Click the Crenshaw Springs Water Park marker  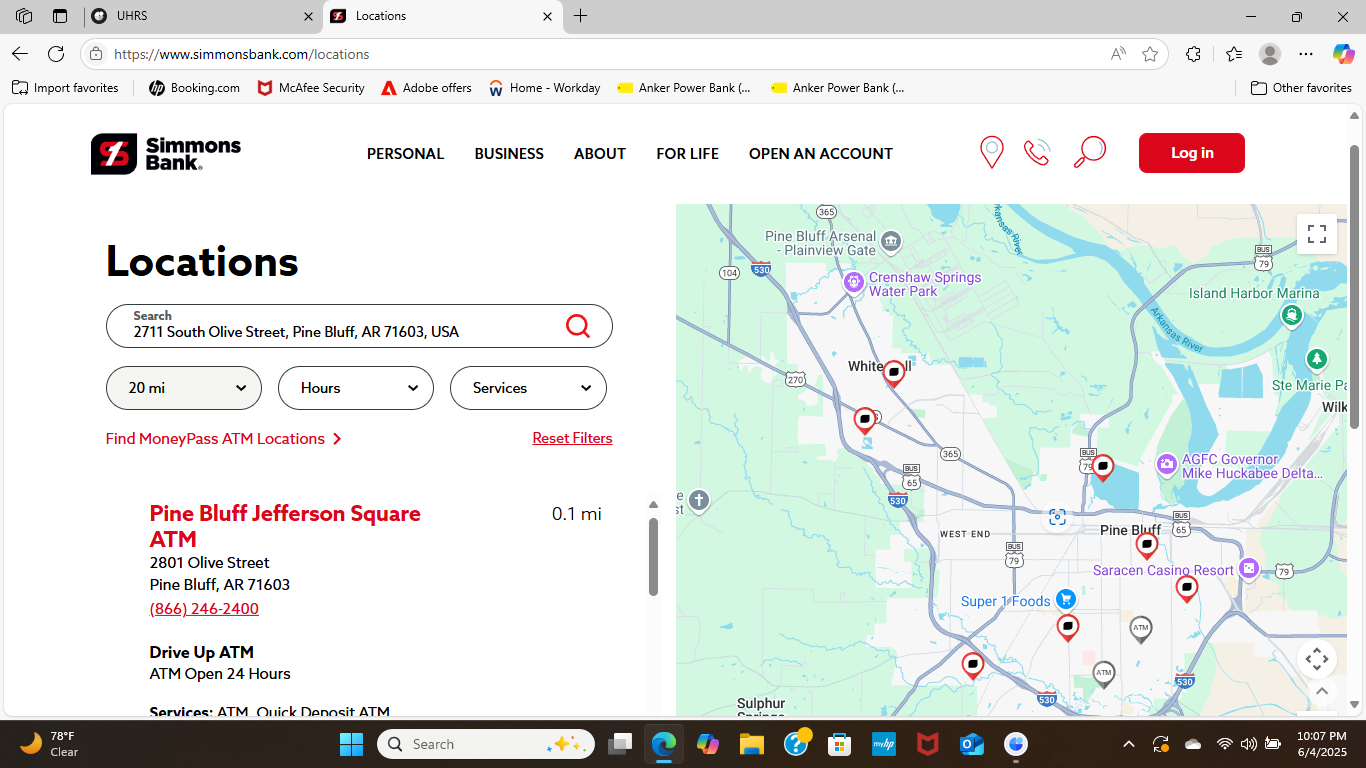853,283
